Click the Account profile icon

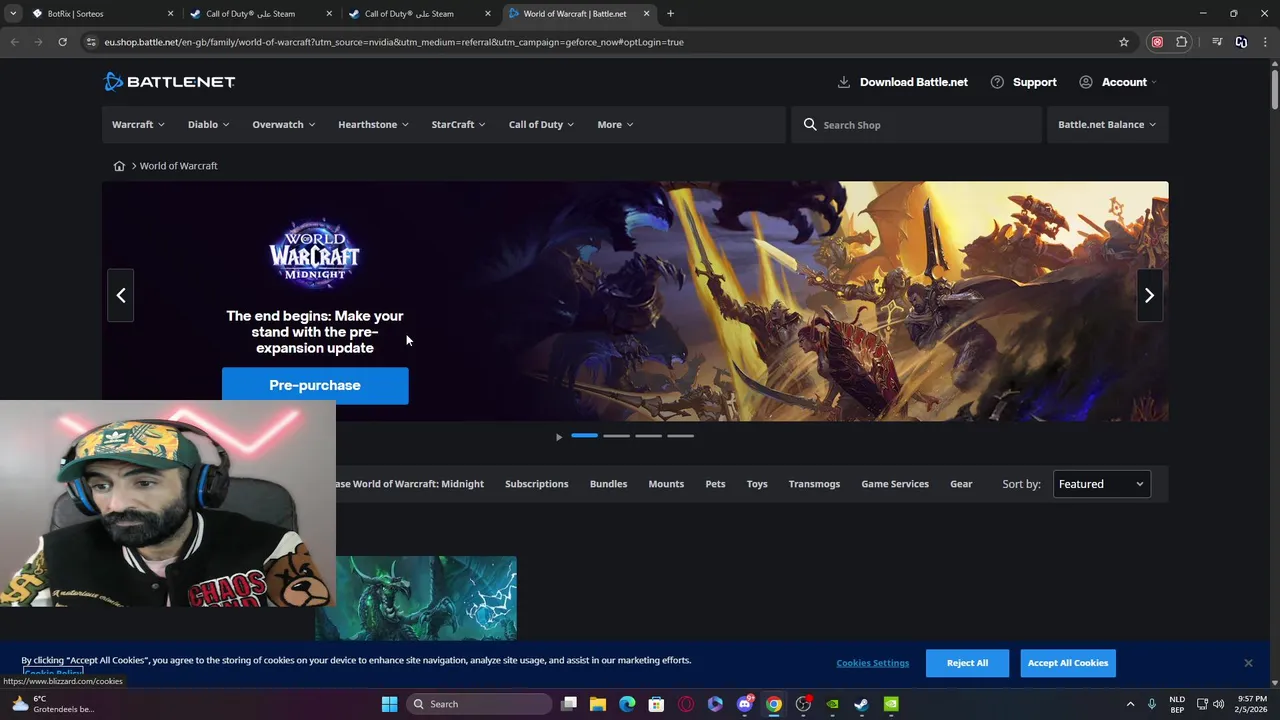(x=1086, y=82)
